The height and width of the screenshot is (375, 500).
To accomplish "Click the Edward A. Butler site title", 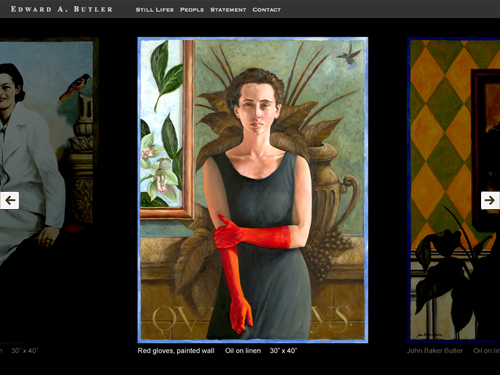I will point(62,9).
